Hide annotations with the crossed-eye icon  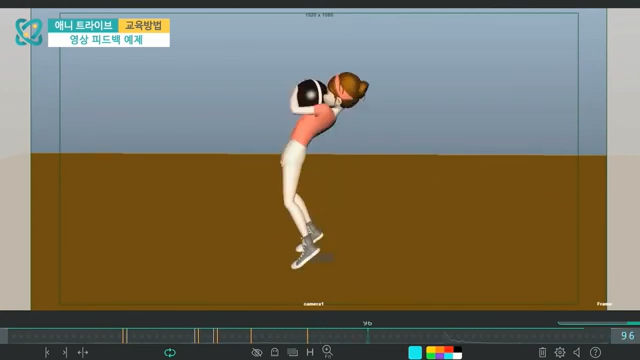pyautogui.click(x=257, y=352)
